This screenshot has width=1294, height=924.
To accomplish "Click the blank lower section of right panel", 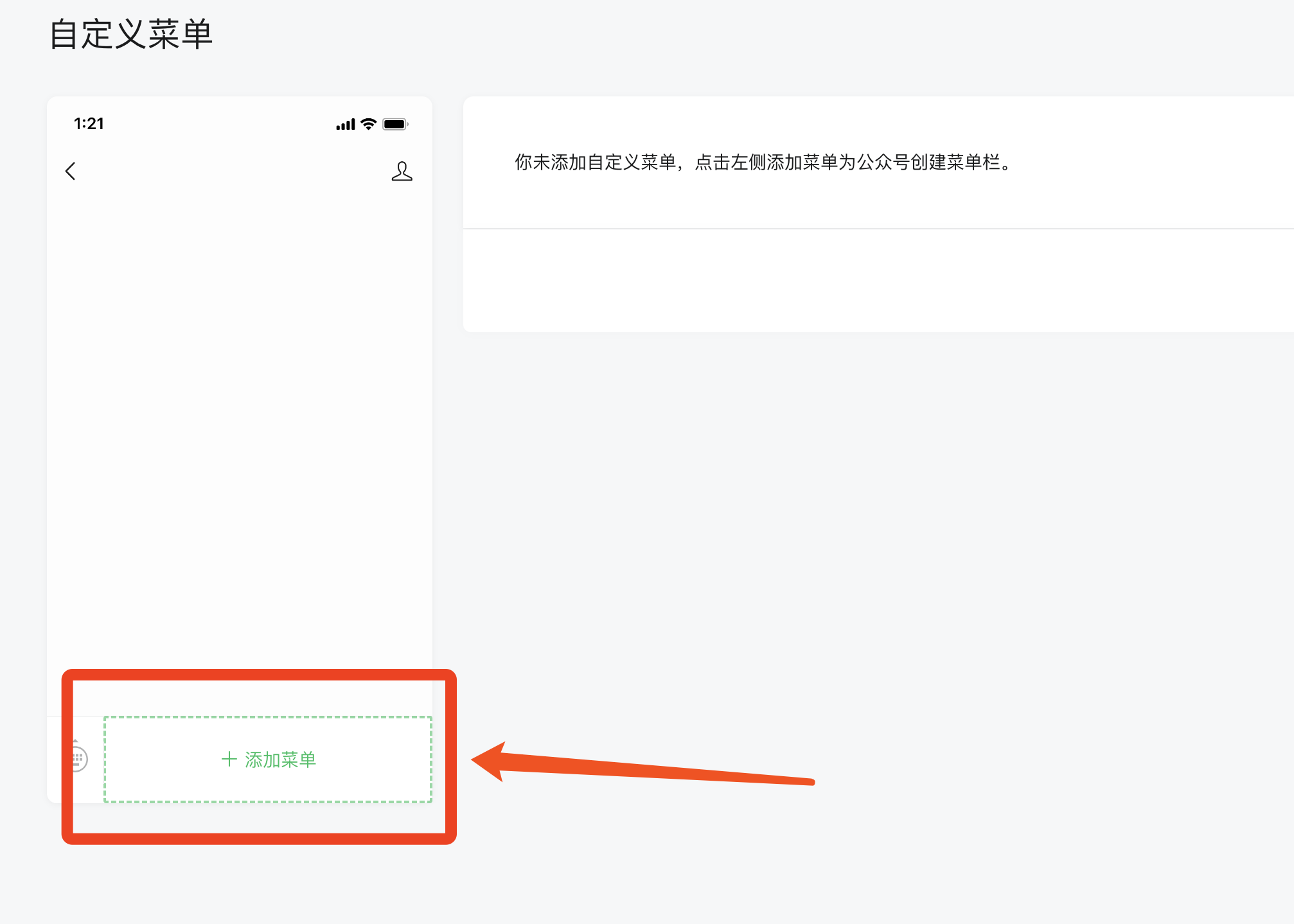I will [878, 280].
